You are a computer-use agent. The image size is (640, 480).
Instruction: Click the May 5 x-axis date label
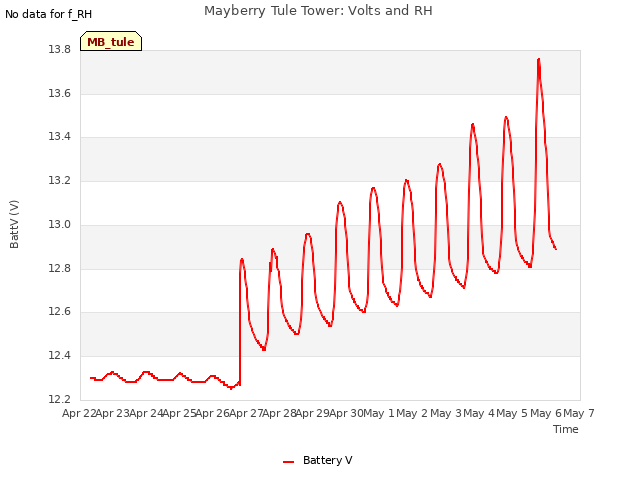(512, 413)
